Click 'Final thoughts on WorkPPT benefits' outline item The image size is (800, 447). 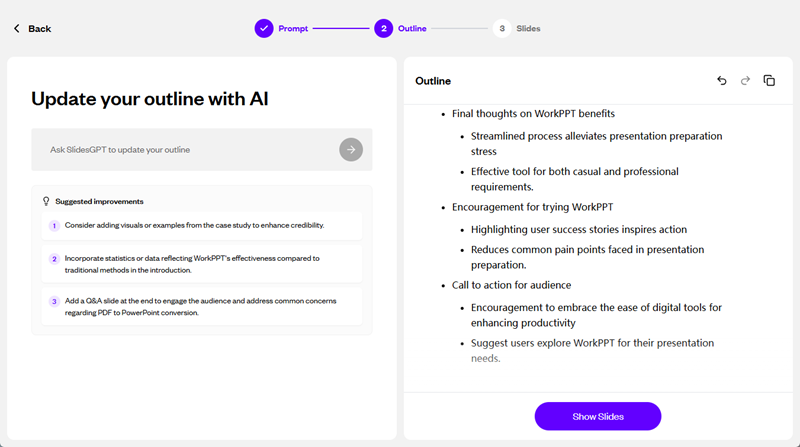coord(533,114)
